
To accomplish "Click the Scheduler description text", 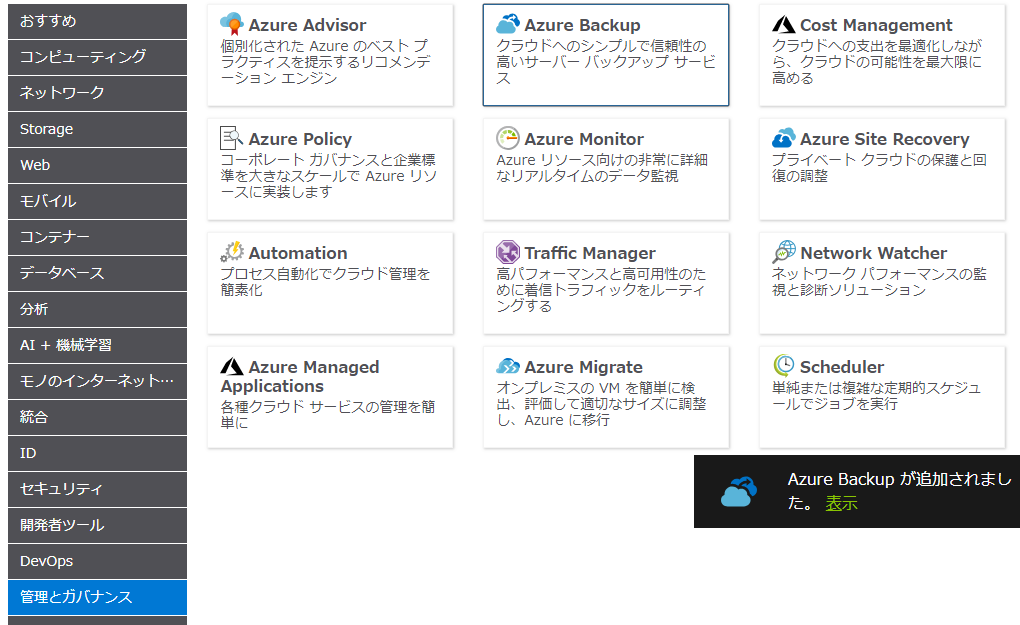I will click(876, 395).
